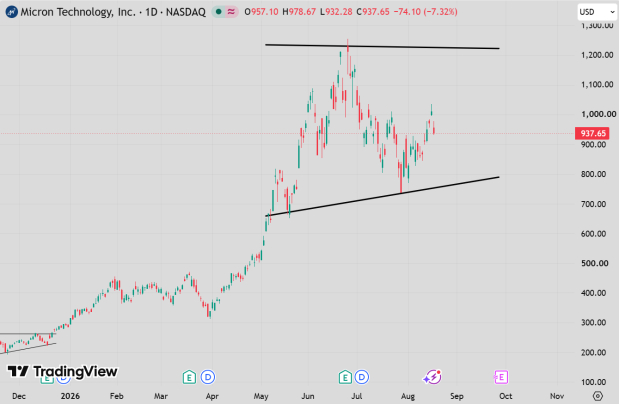Click the 1,100.00 price axis label

pyautogui.click(x=597, y=85)
